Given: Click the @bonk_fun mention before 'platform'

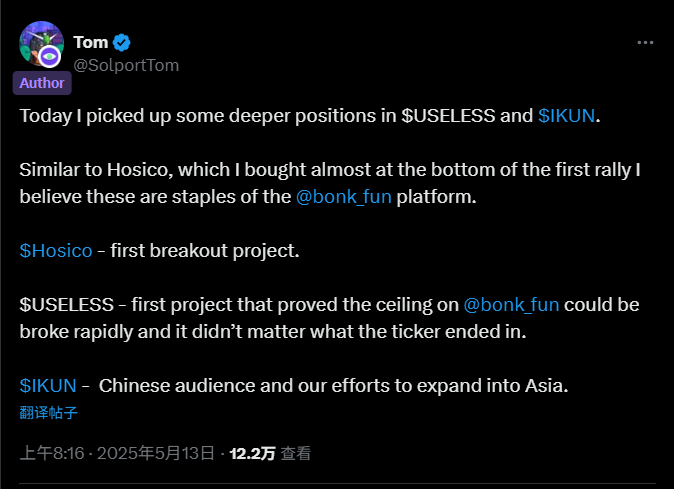Looking at the screenshot, I should 344,196.
